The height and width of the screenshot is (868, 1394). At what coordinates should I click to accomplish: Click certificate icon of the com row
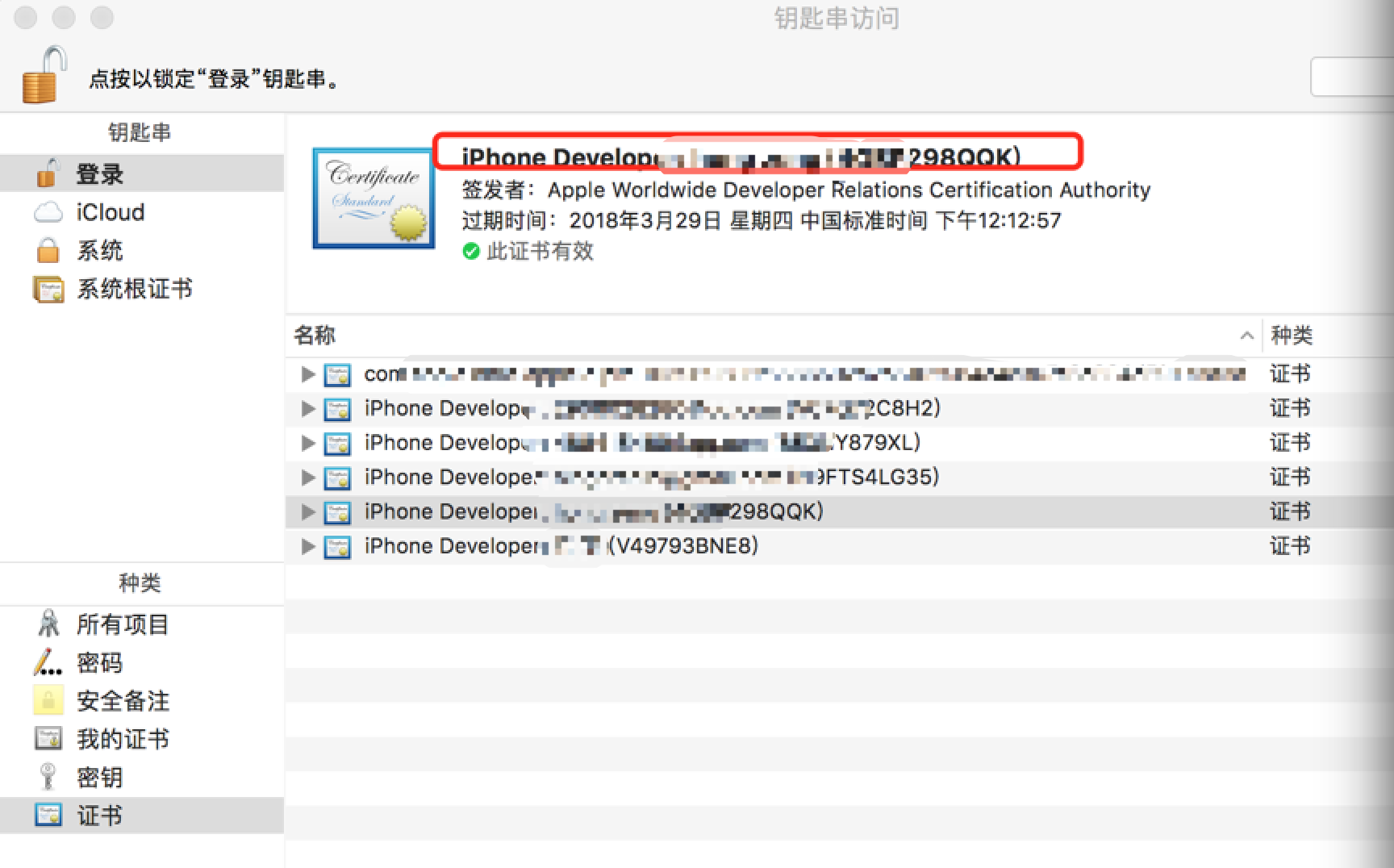(337, 374)
